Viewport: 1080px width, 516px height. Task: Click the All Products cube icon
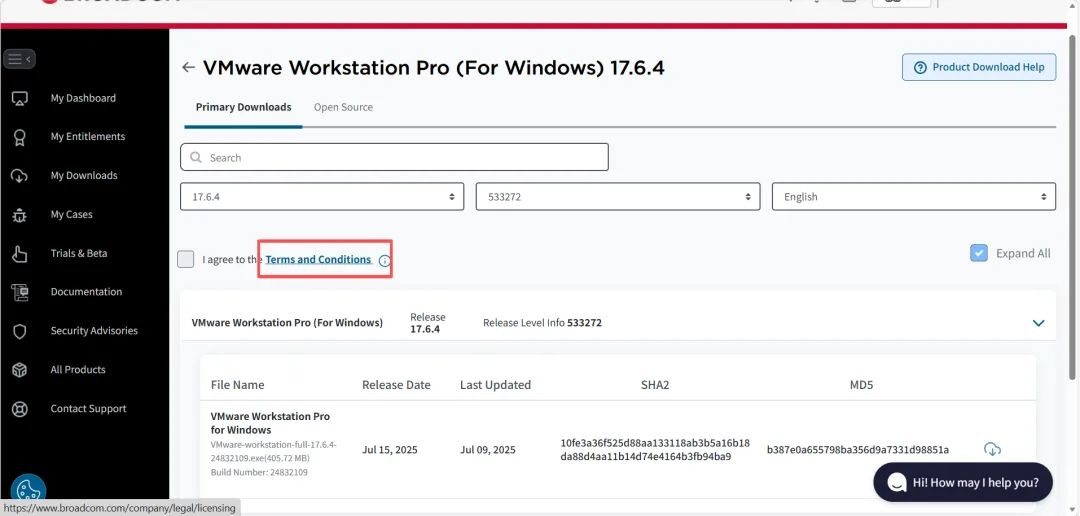pyautogui.click(x=19, y=370)
